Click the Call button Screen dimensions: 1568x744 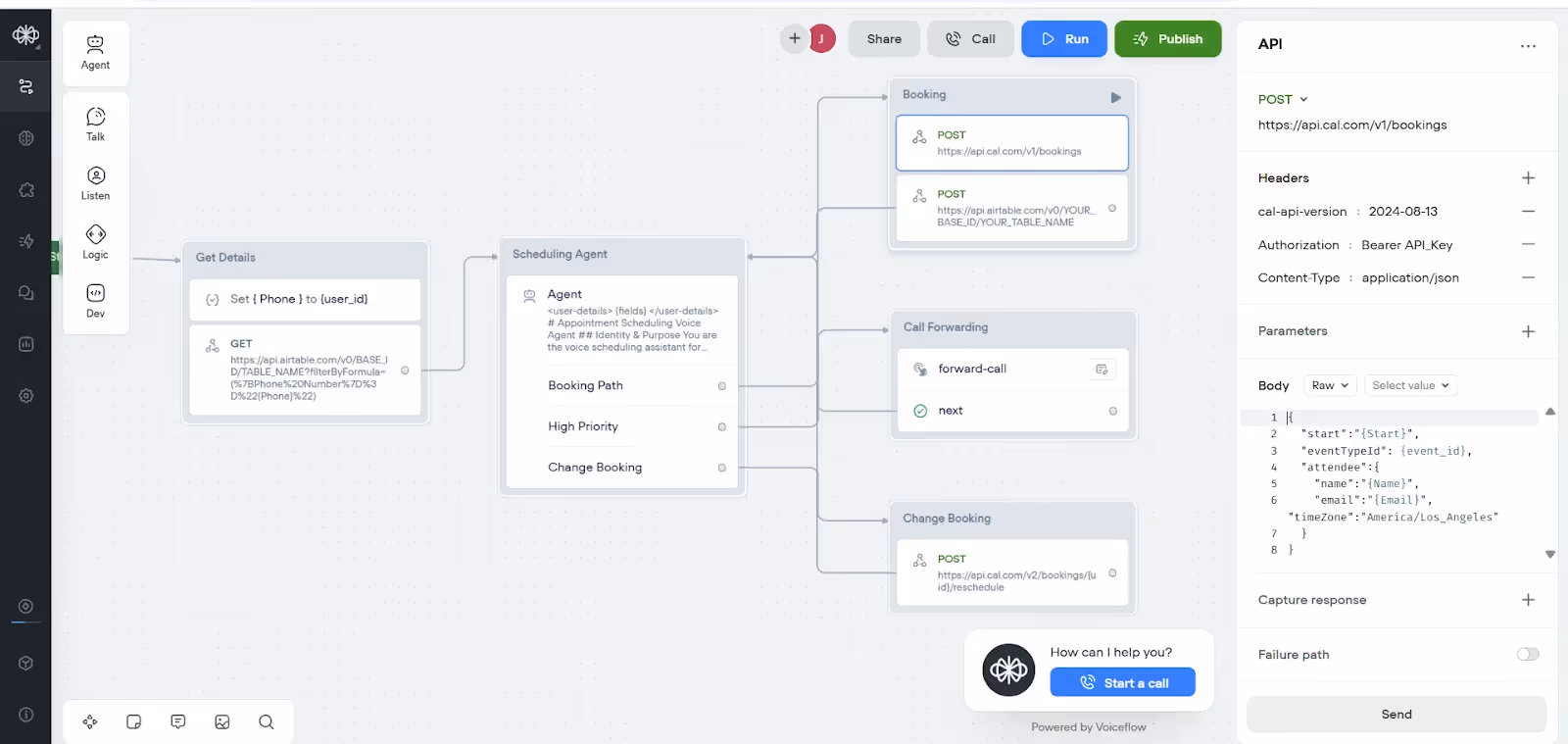pyautogui.click(x=970, y=39)
